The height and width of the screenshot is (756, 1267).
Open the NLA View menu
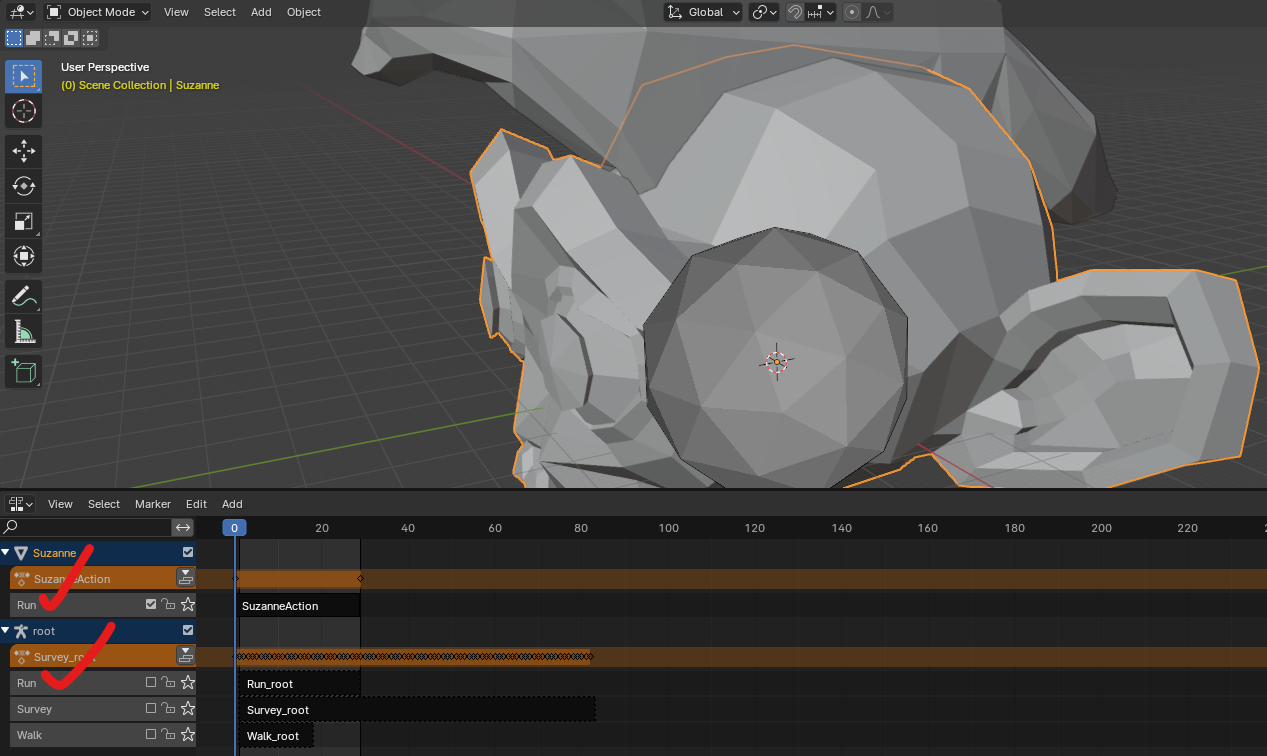point(60,504)
